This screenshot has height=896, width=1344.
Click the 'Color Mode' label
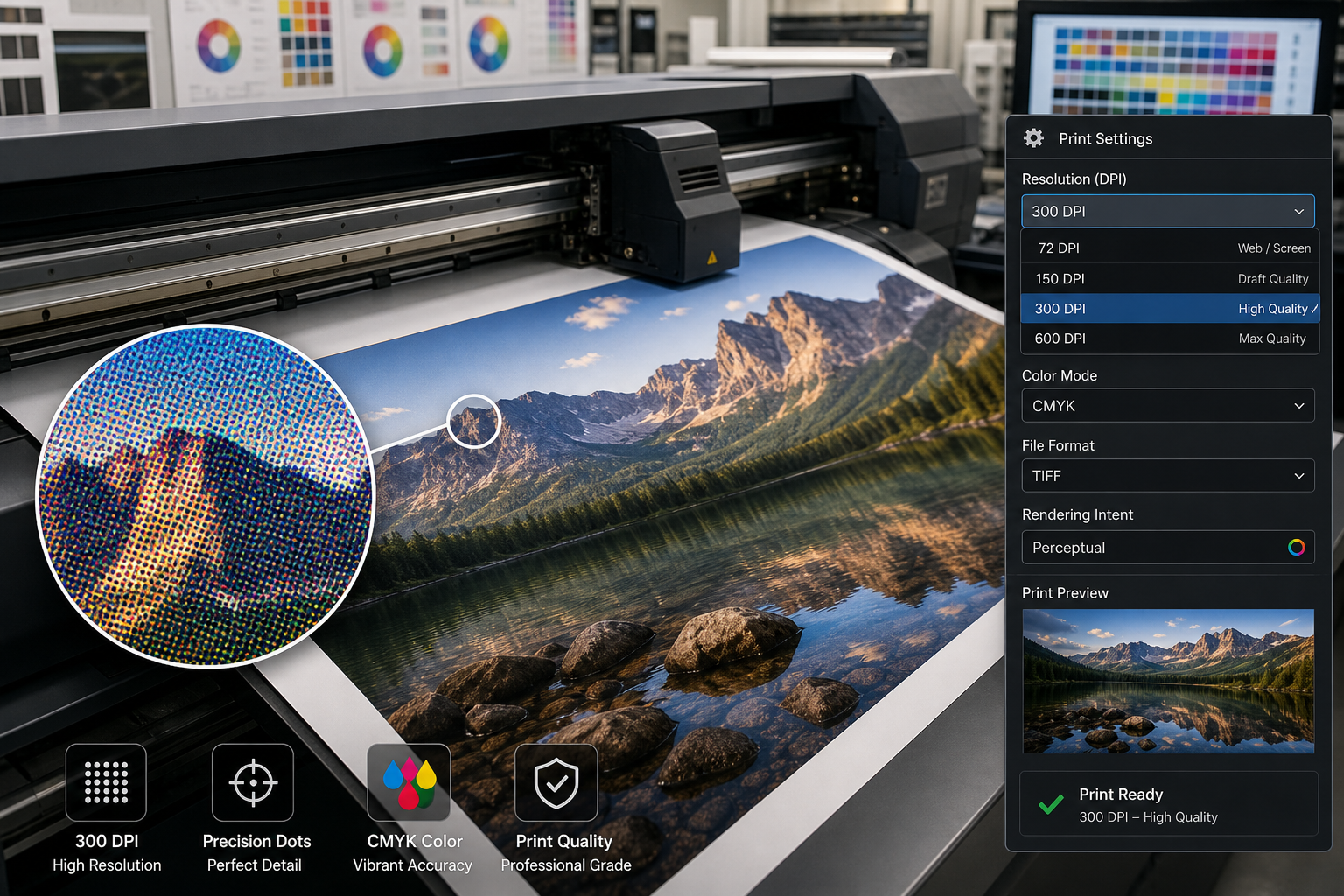tap(1060, 375)
